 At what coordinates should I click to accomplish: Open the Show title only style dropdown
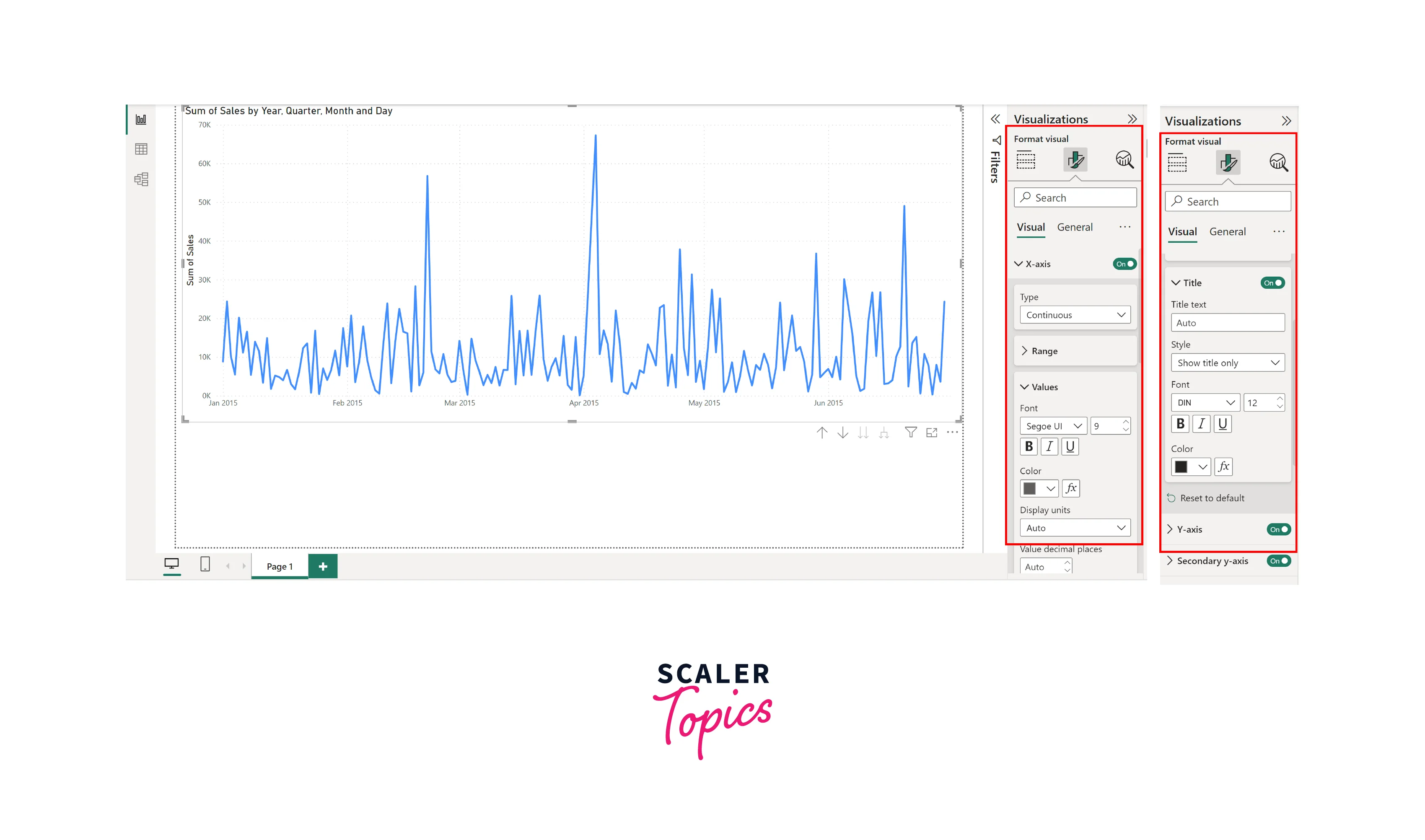1228,363
